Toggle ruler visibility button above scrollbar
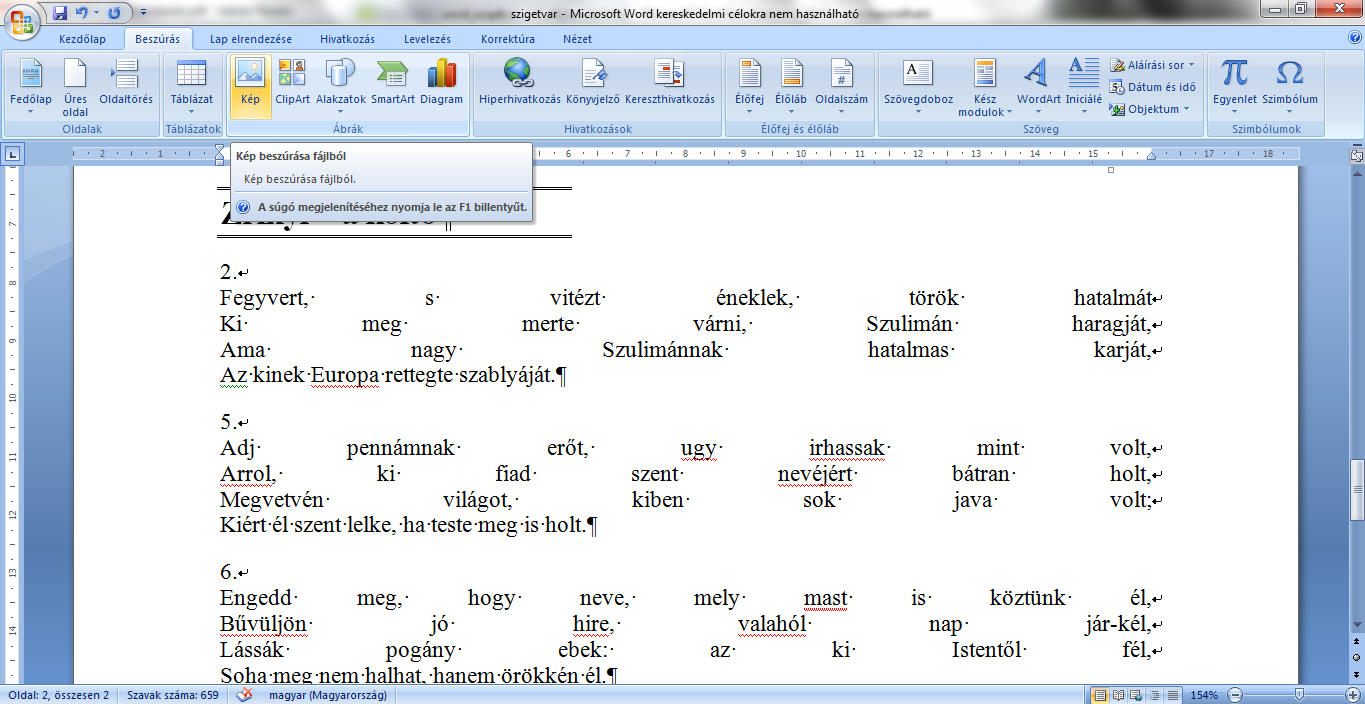Viewport: 1365px width, 704px height. click(x=1356, y=154)
